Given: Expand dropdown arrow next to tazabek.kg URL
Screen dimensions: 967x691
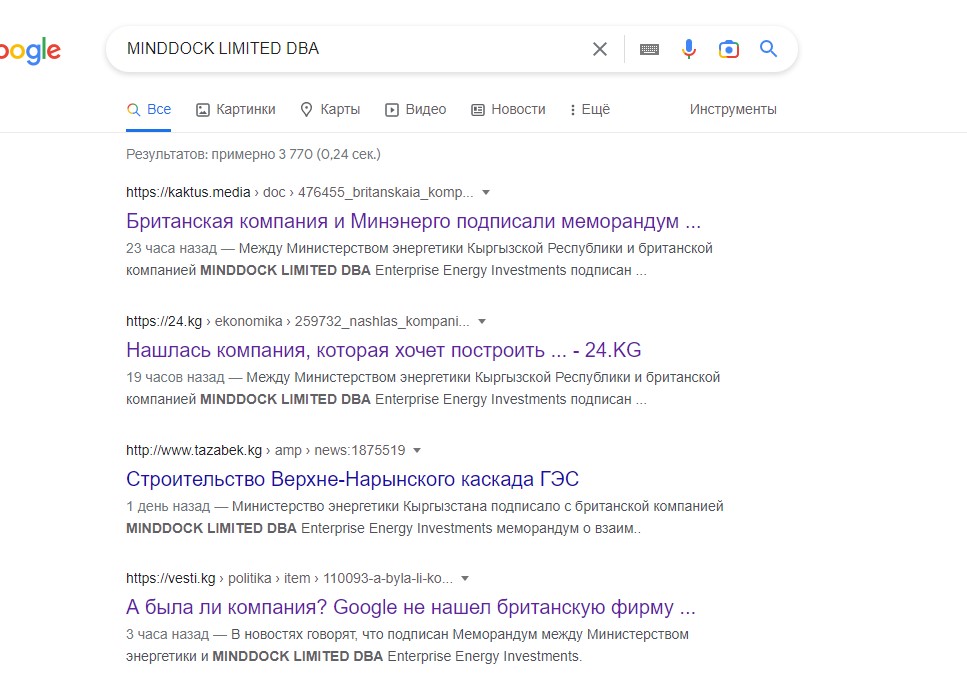Looking at the screenshot, I should pyautogui.click(x=417, y=450).
